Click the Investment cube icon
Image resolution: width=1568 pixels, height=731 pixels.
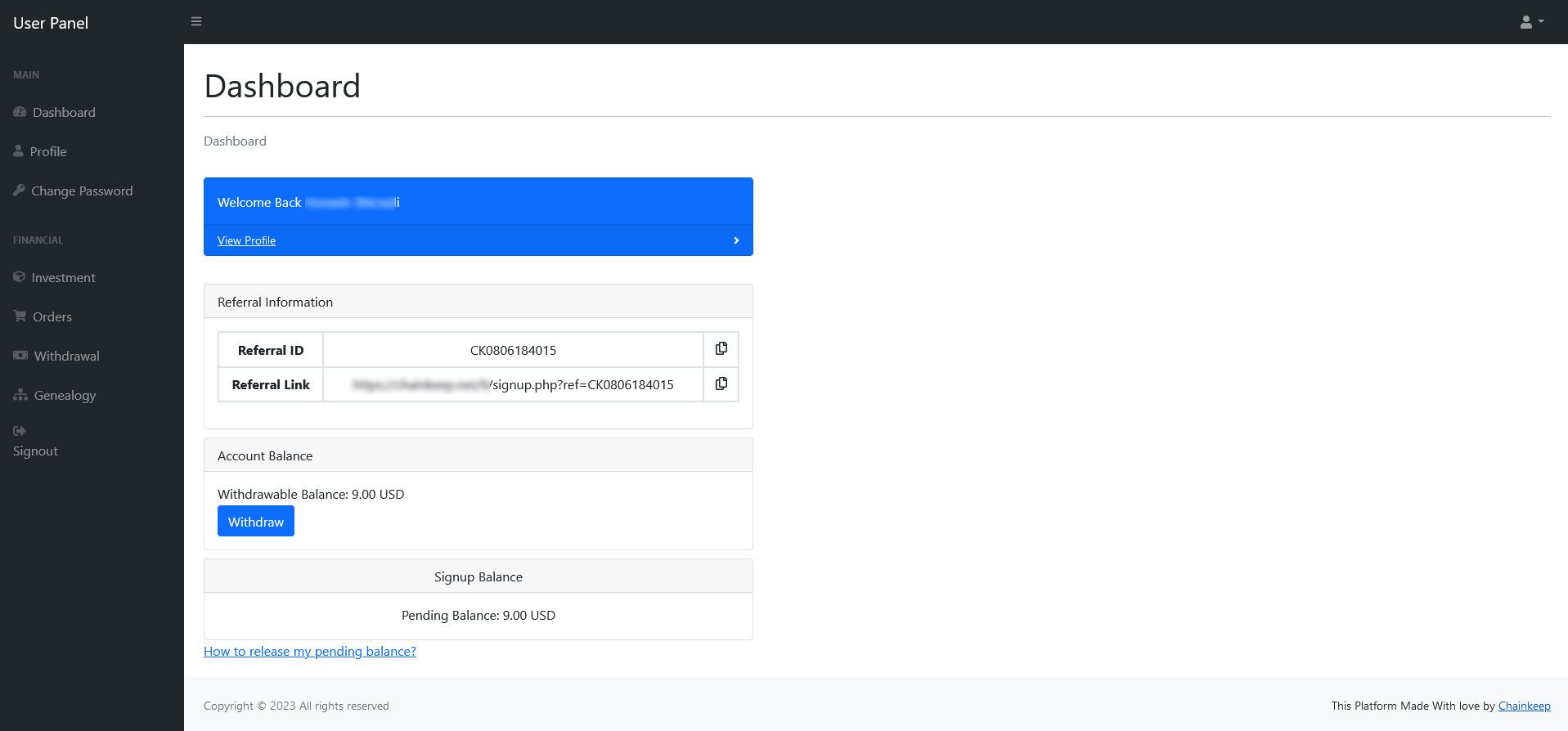click(x=19, y=277)
